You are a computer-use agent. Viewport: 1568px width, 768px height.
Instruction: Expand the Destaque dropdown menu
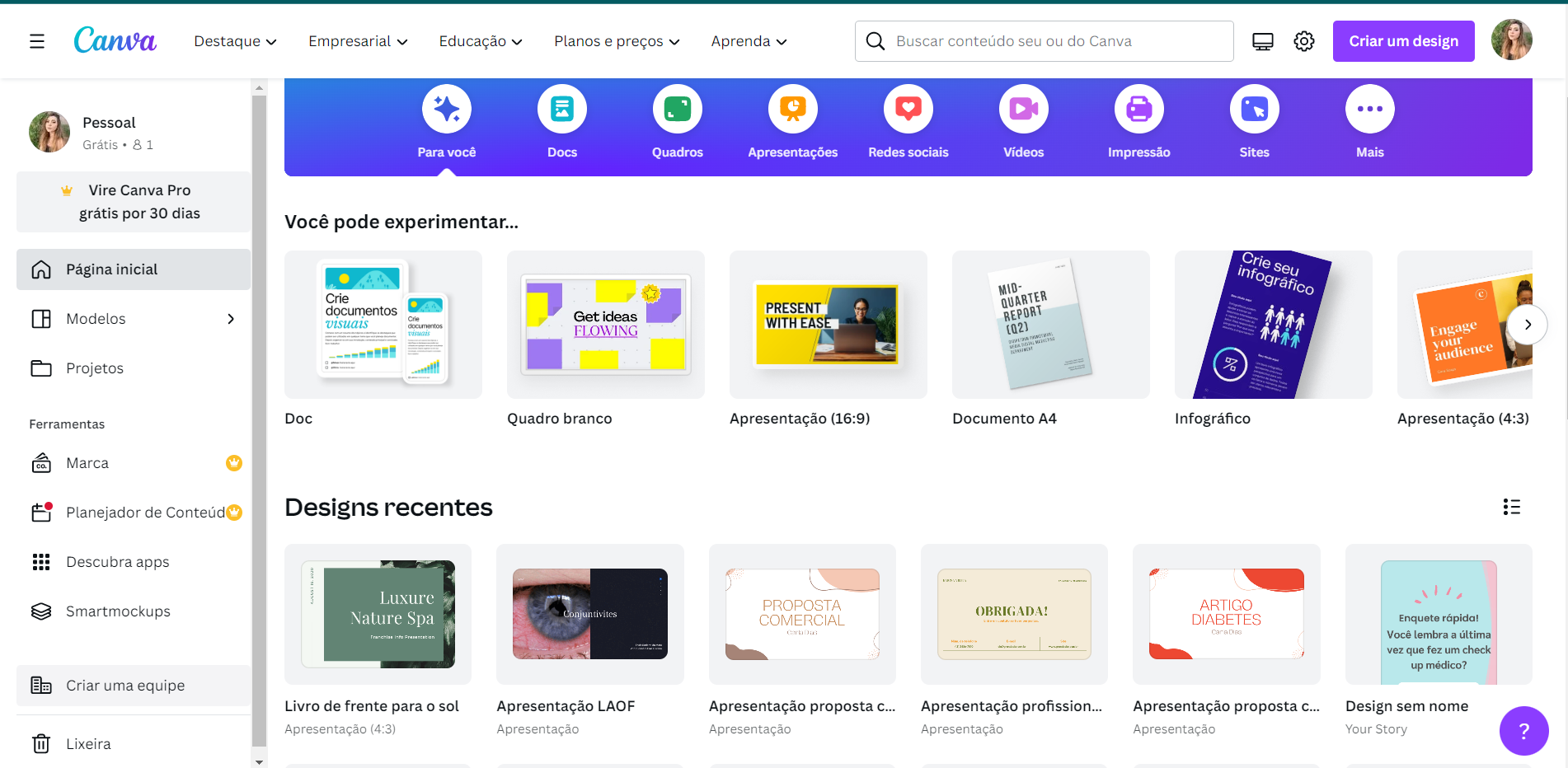click(235, 41)
